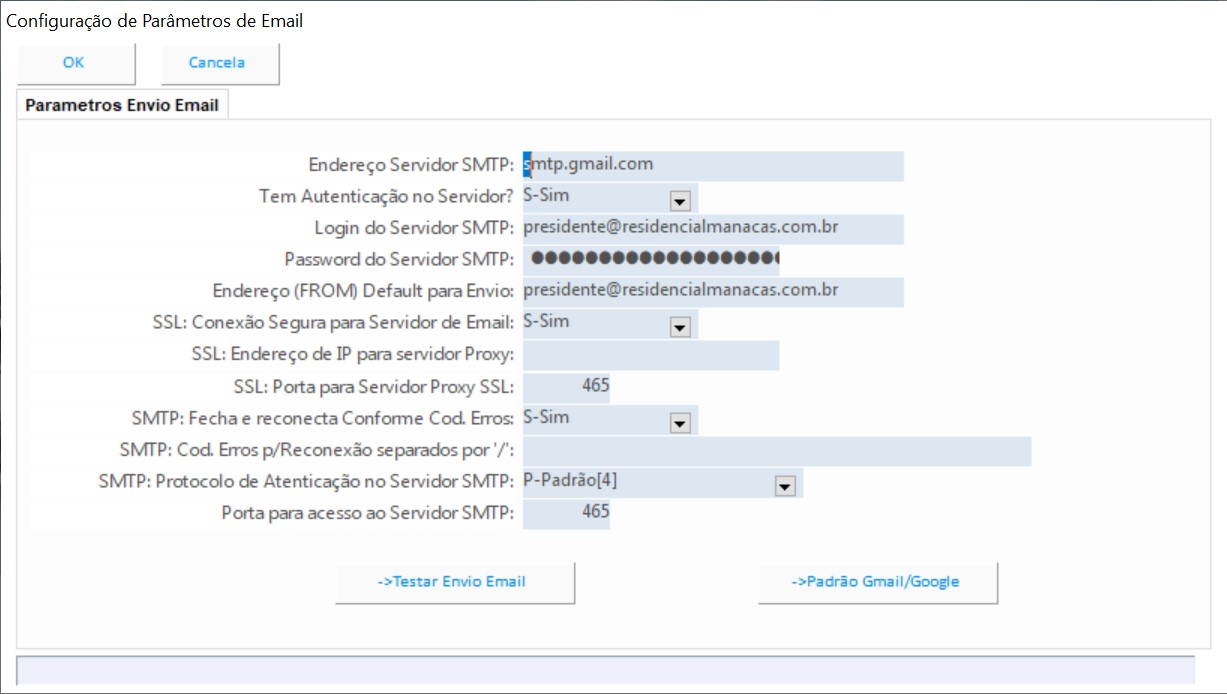
Task: Select the Parametros Envio Email tab
Action: (x=122, y=105)
